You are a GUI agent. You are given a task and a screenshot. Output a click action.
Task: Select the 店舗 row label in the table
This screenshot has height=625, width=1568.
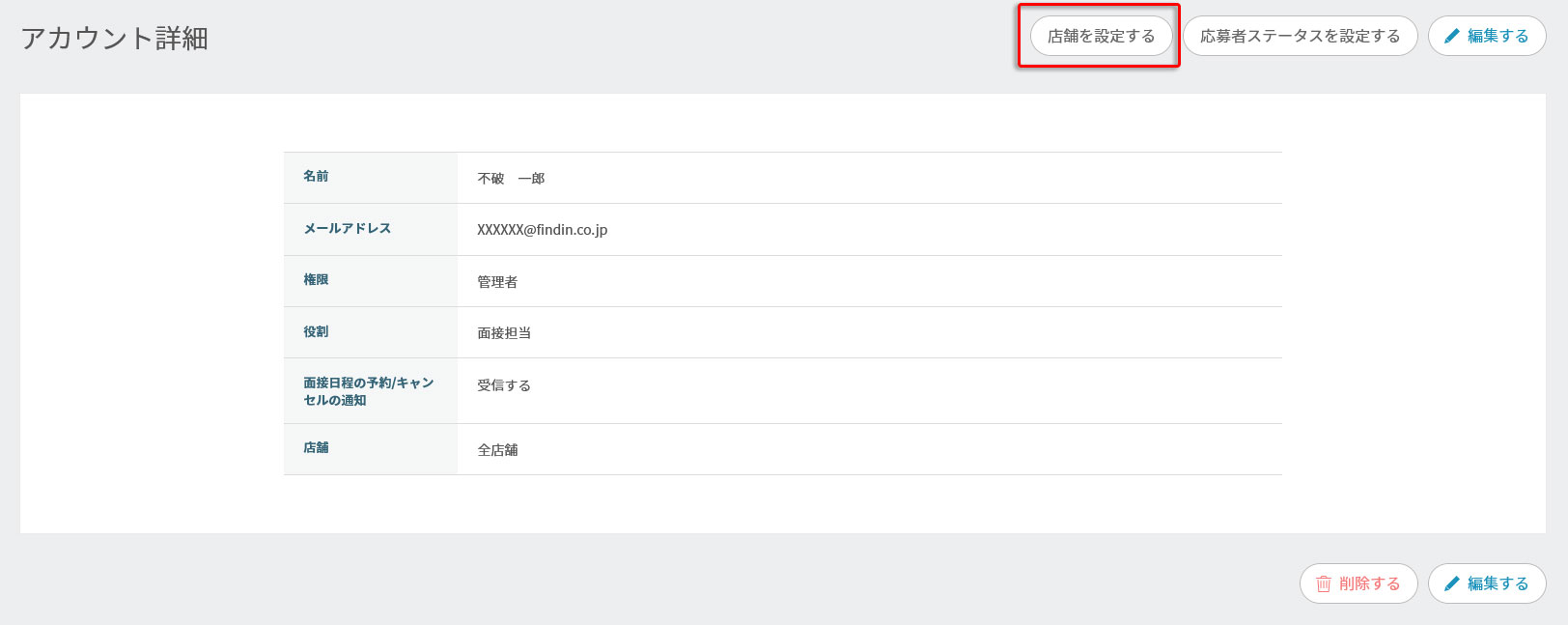tap(316, 448)
